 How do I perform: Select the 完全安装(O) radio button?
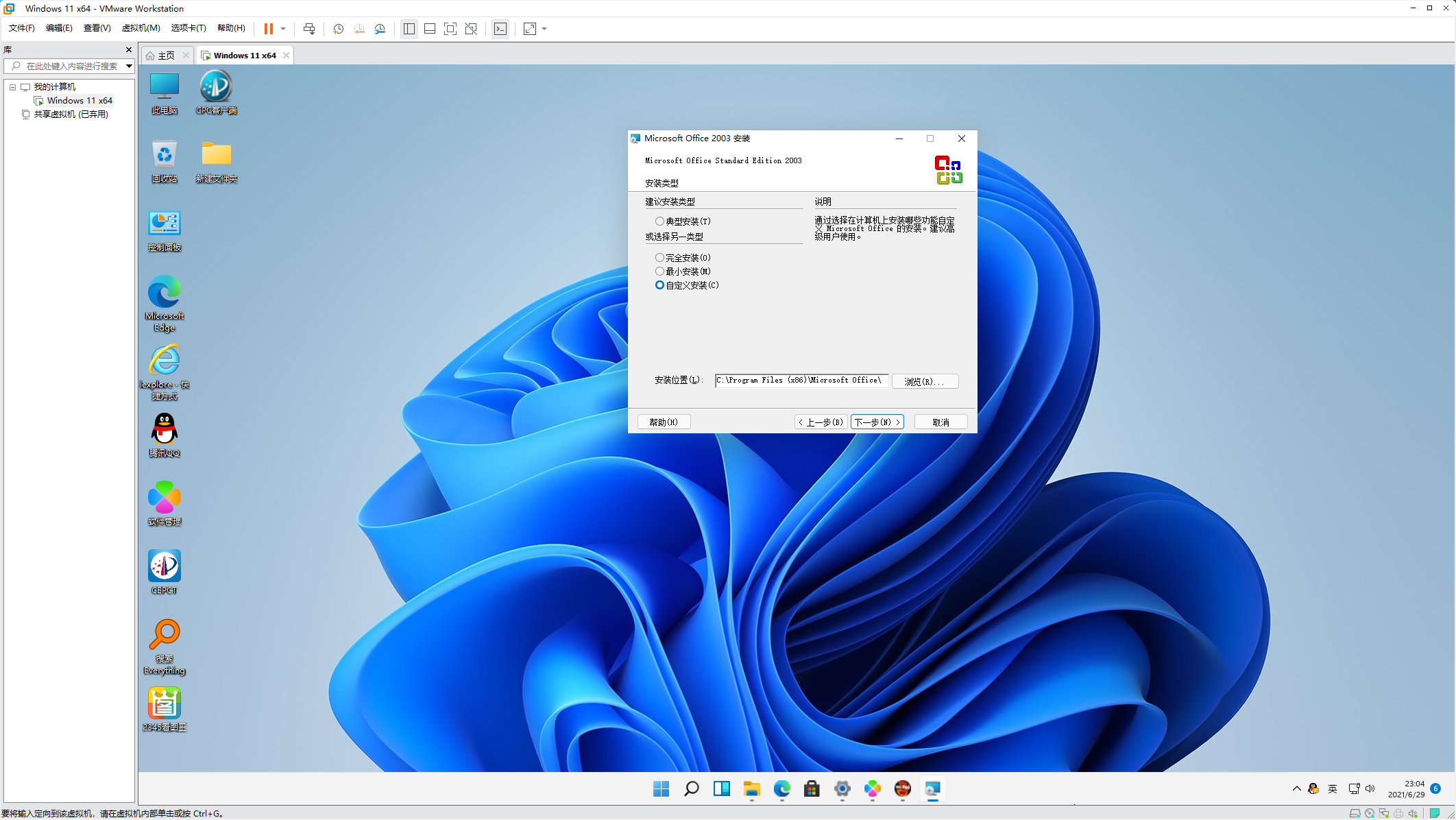tap(659, 258)
